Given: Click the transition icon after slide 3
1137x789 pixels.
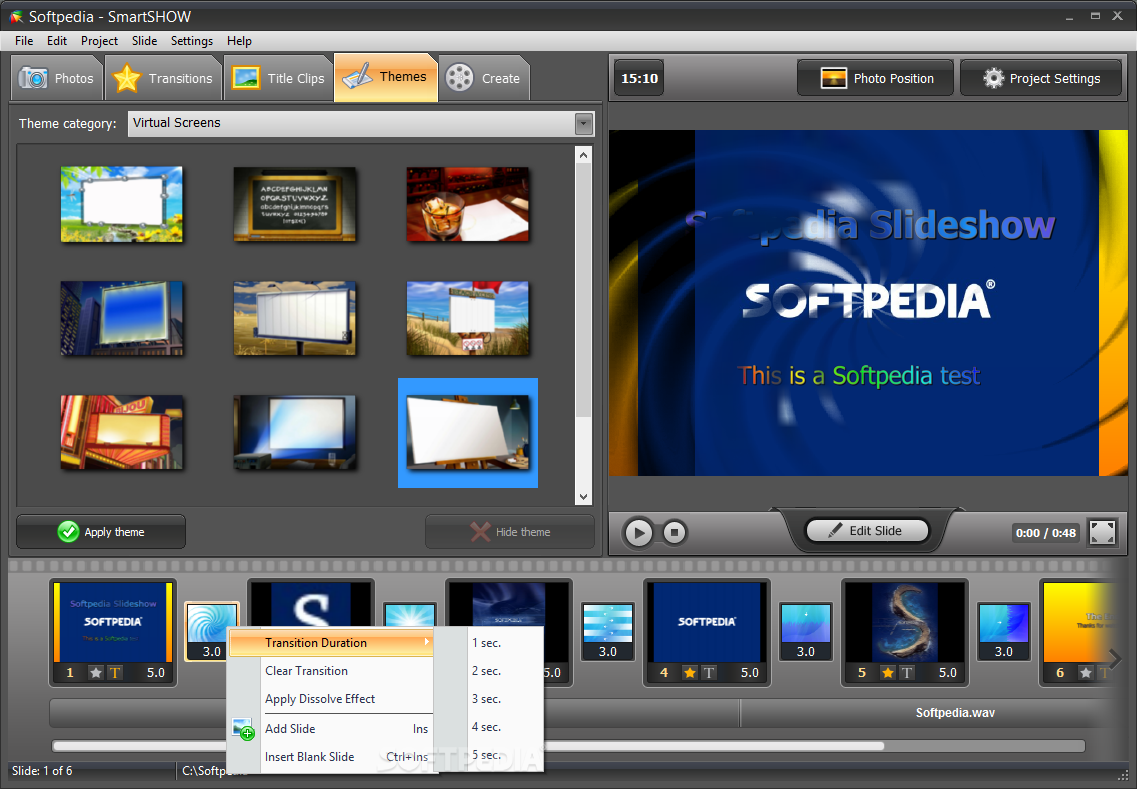Looking at the screenshot, I should tap(608, 631).
